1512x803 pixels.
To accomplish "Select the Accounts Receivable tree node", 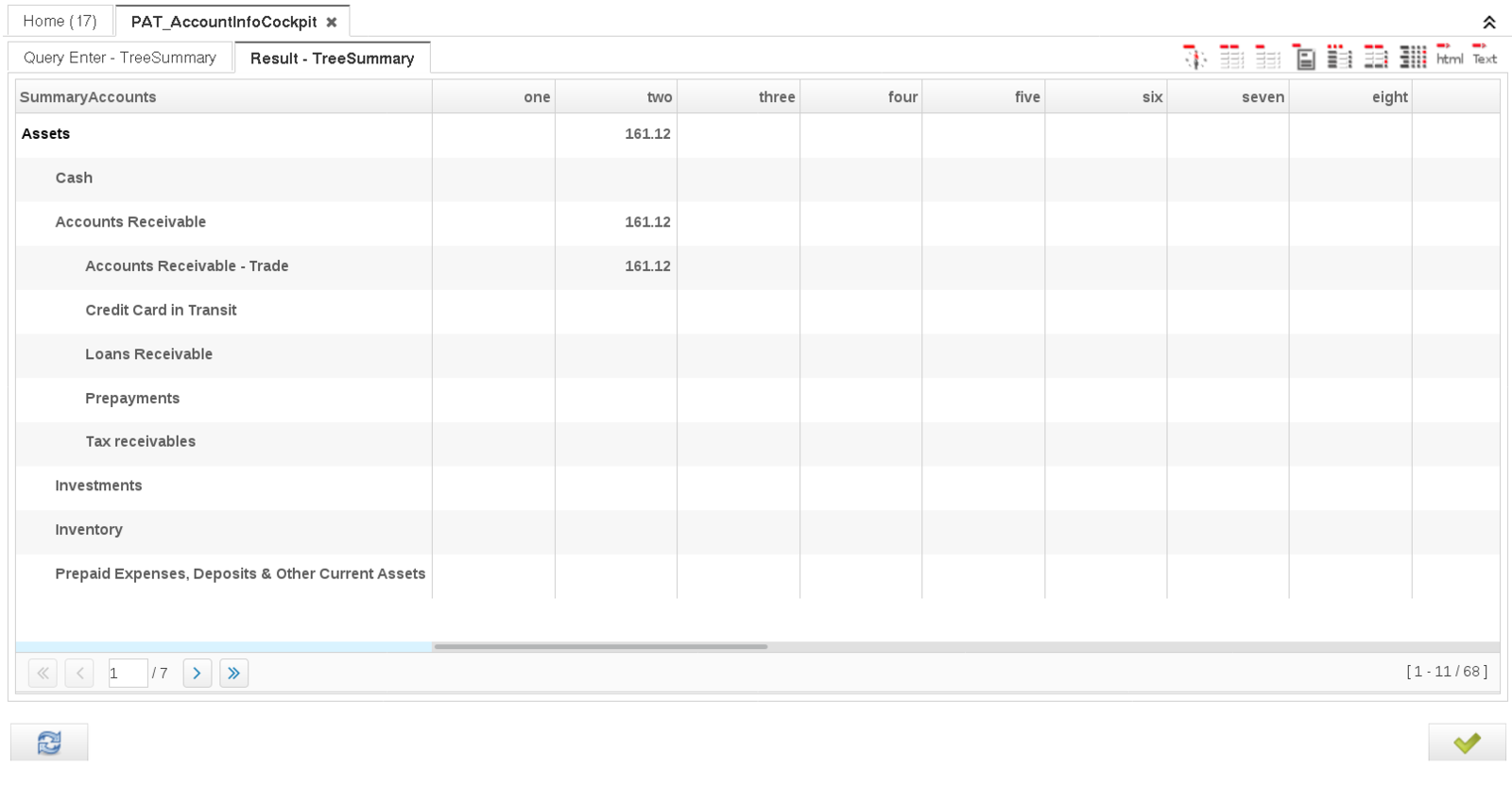I will 130,222.
